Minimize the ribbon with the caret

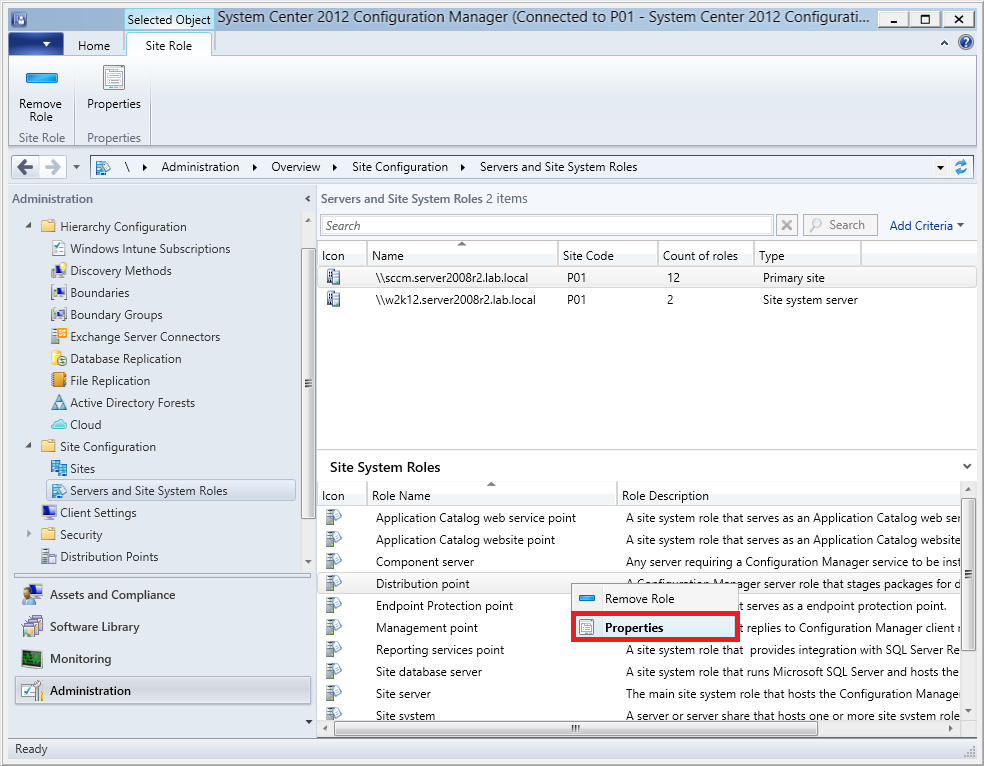944,43
